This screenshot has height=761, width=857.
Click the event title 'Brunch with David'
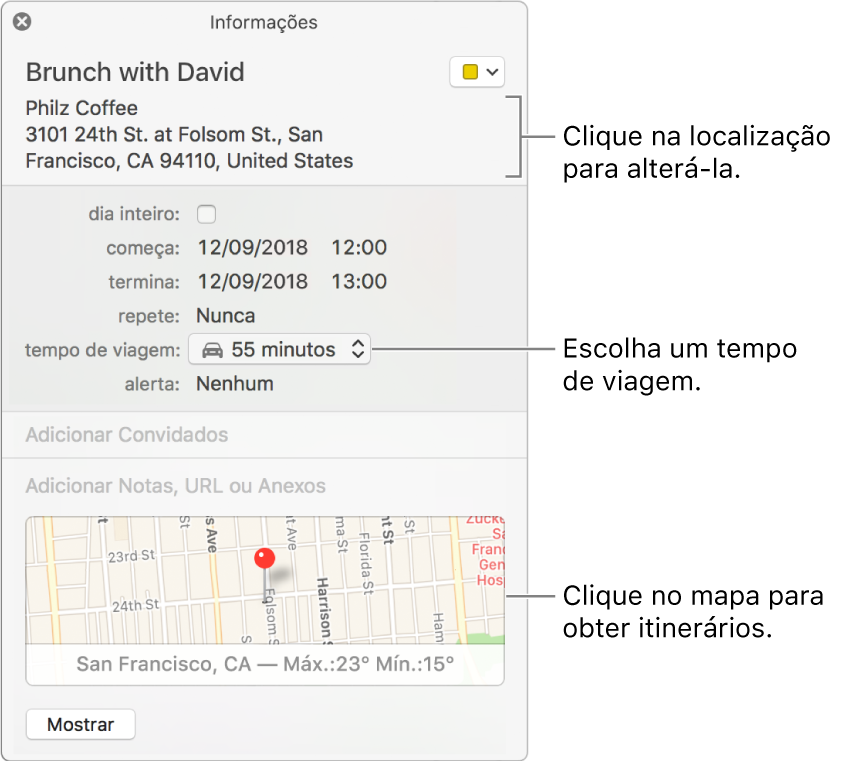pyautogui.click(x=135, y=71)
